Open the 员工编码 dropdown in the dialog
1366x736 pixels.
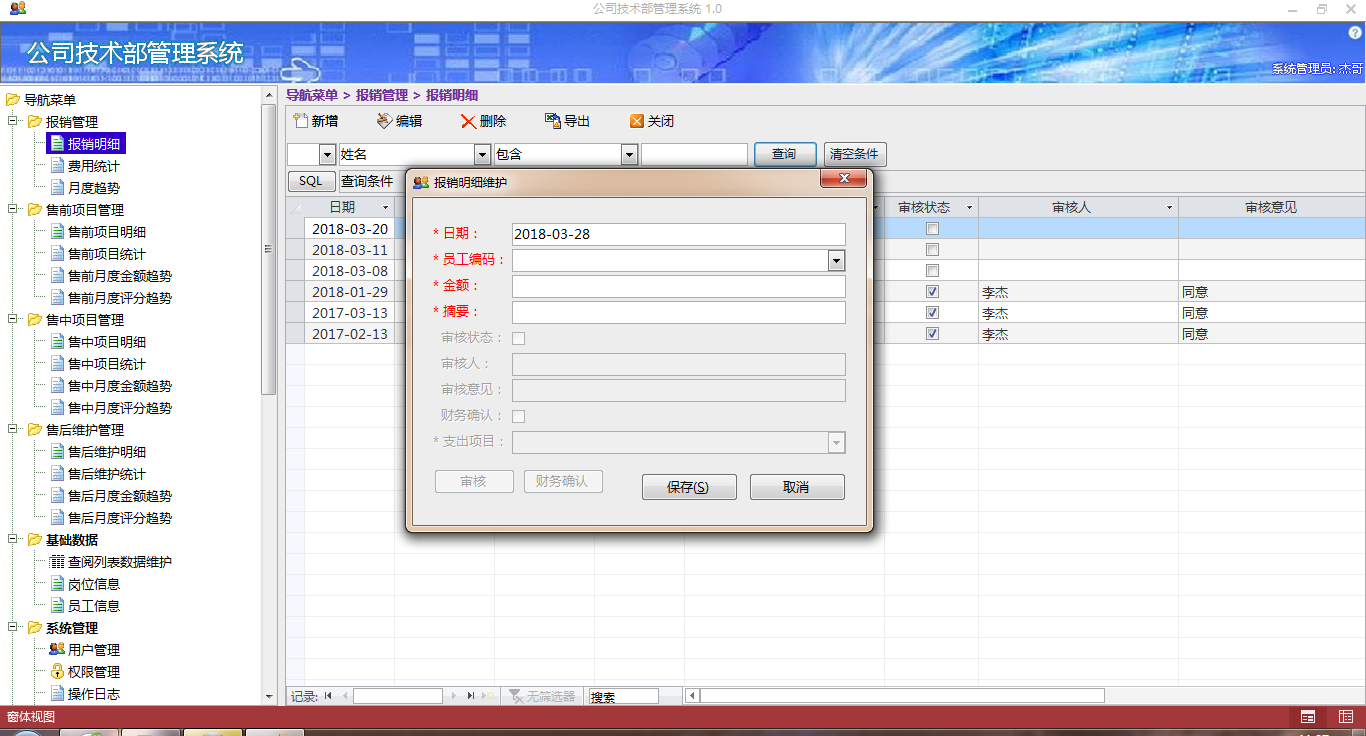836,261
